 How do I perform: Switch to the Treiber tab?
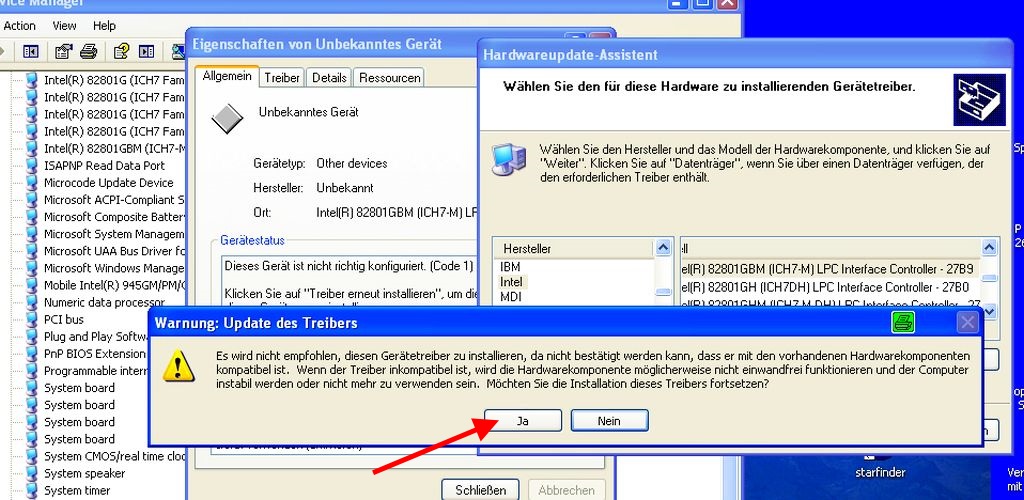(x=282, y=78)
